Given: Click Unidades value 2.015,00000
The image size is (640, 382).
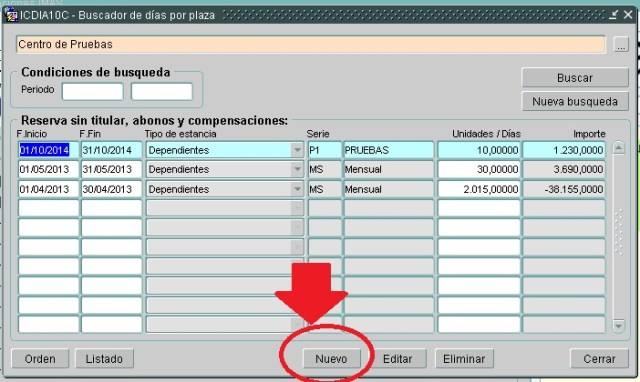Looking at the screenshot, I should pyautogui.click(x=479, y=189).
